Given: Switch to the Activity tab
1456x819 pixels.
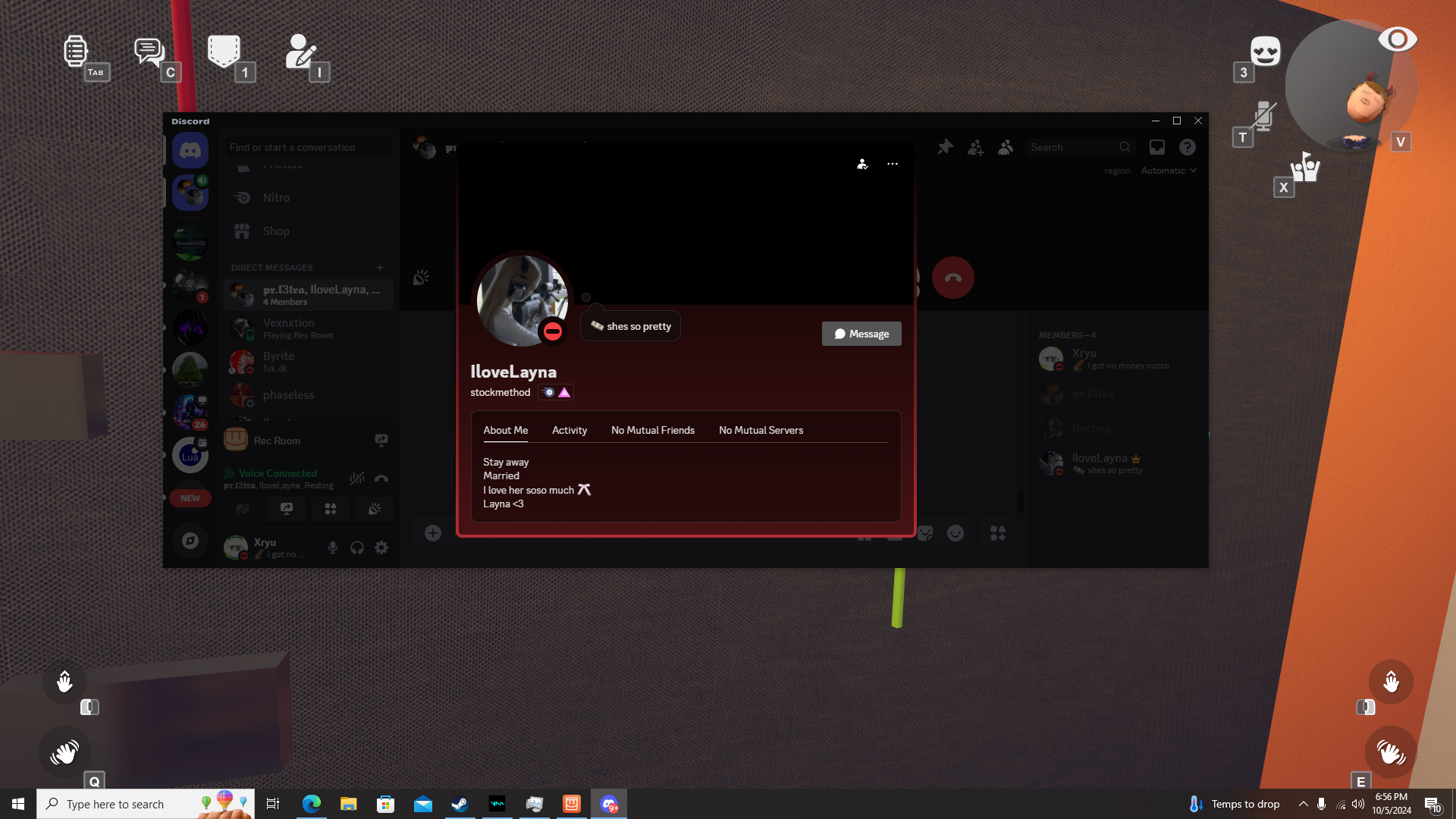Looking at the screenshot, I should [x=570, y=430].
